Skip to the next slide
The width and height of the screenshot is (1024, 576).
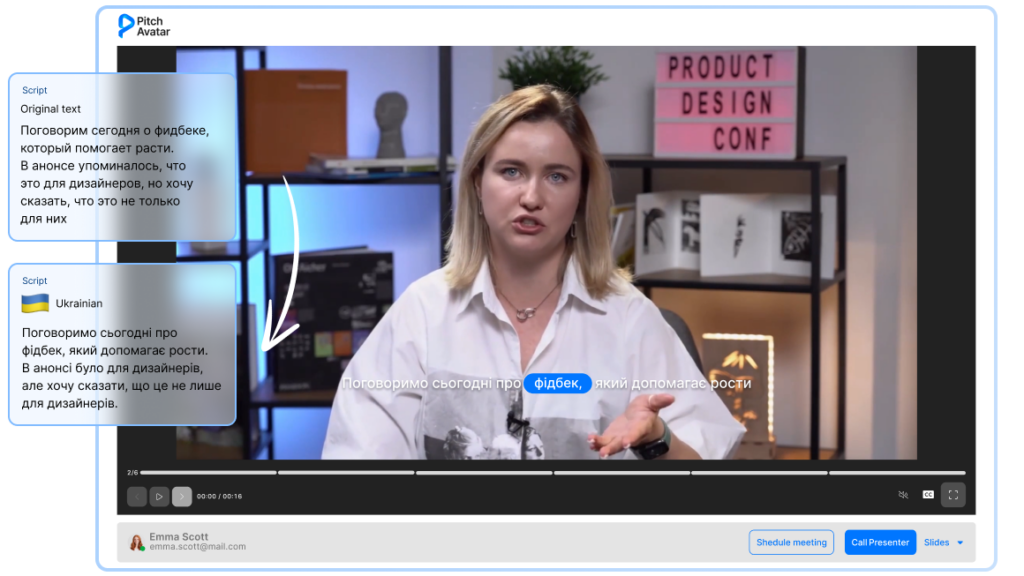coord(182,496)
